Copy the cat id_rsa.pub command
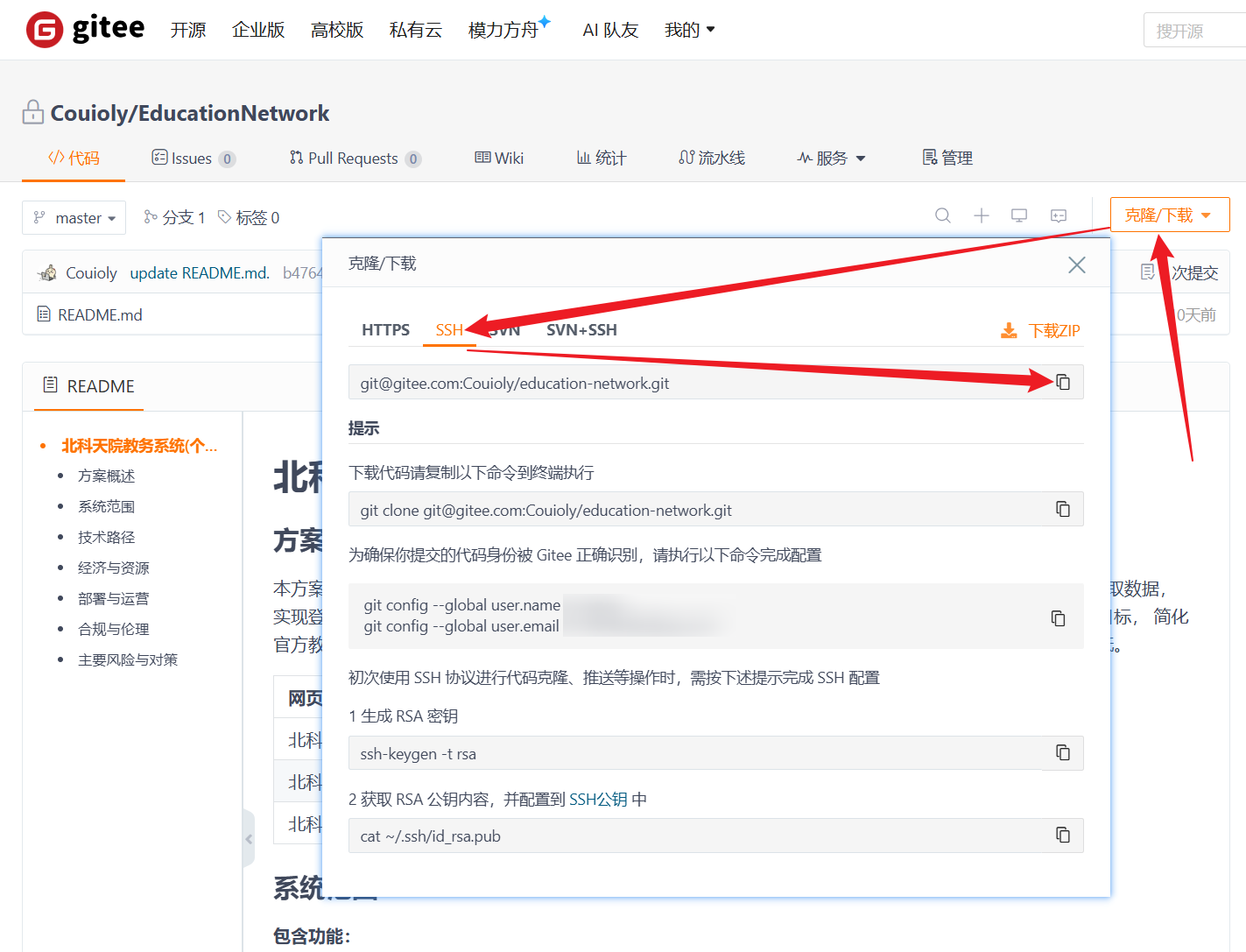The image size is (1246, 952). click(x=1063, y=835)
